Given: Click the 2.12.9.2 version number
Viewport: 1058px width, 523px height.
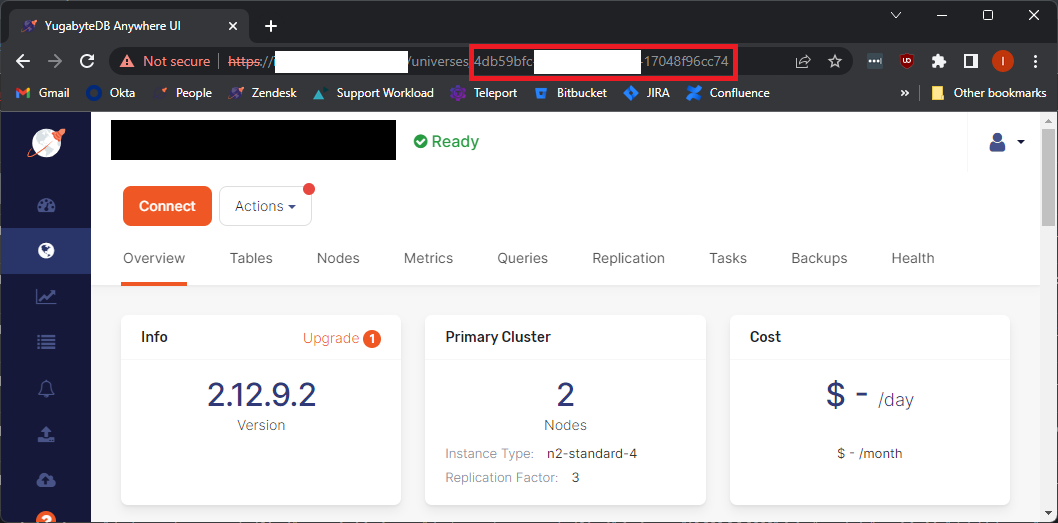Looking at the screenshot, I should tap(261, 394).
